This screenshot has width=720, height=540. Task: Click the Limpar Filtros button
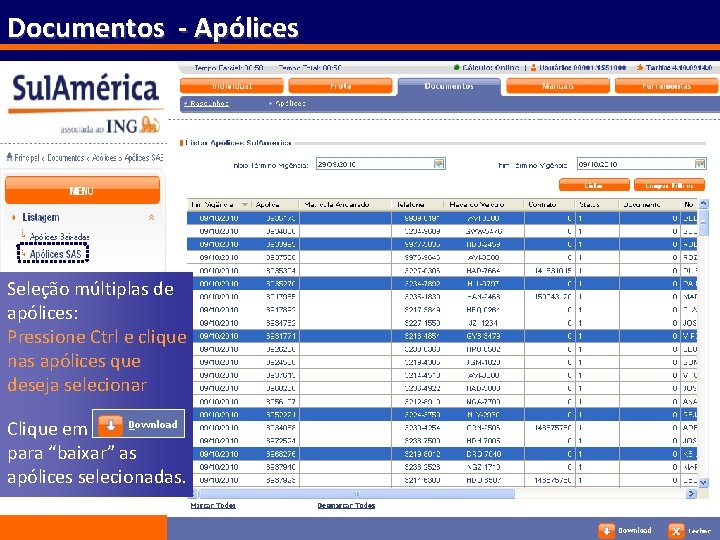pos(669,185)
